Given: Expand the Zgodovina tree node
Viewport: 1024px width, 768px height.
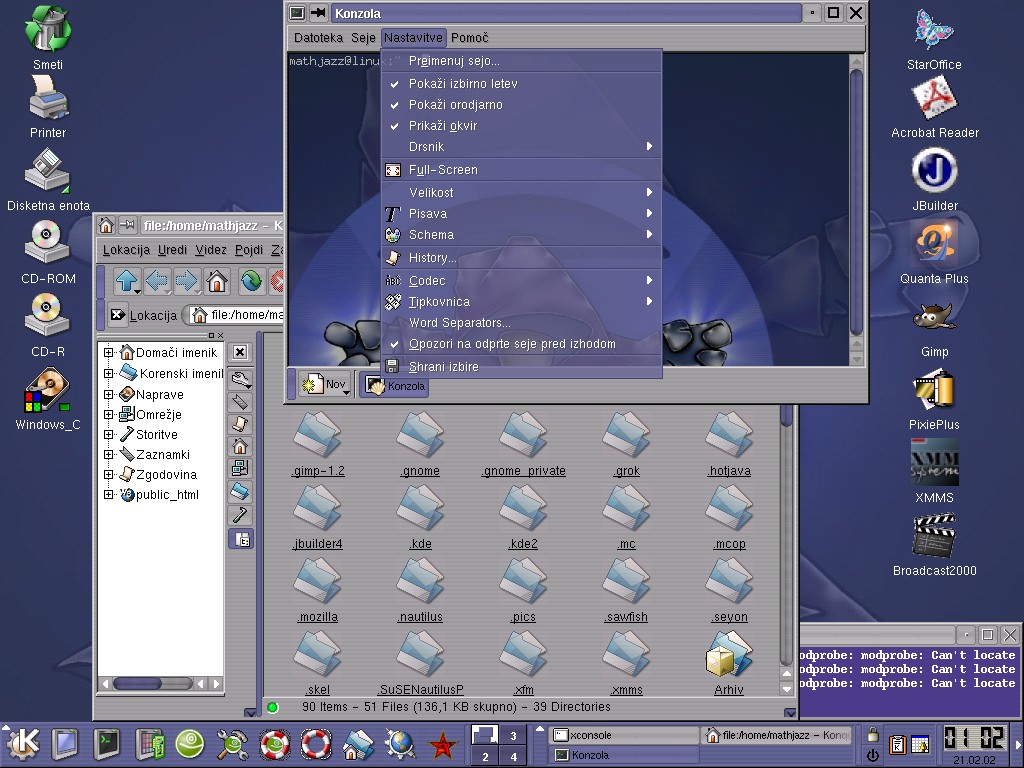Looking at the screenshot, I should click(108, 475).
